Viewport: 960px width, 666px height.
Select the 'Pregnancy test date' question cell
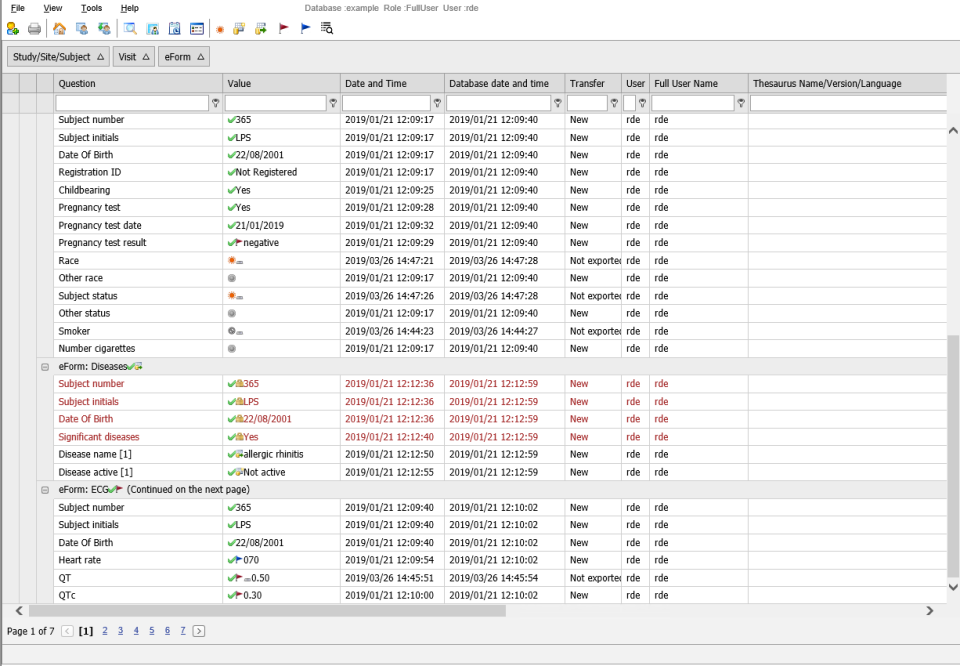coord(138,225)
